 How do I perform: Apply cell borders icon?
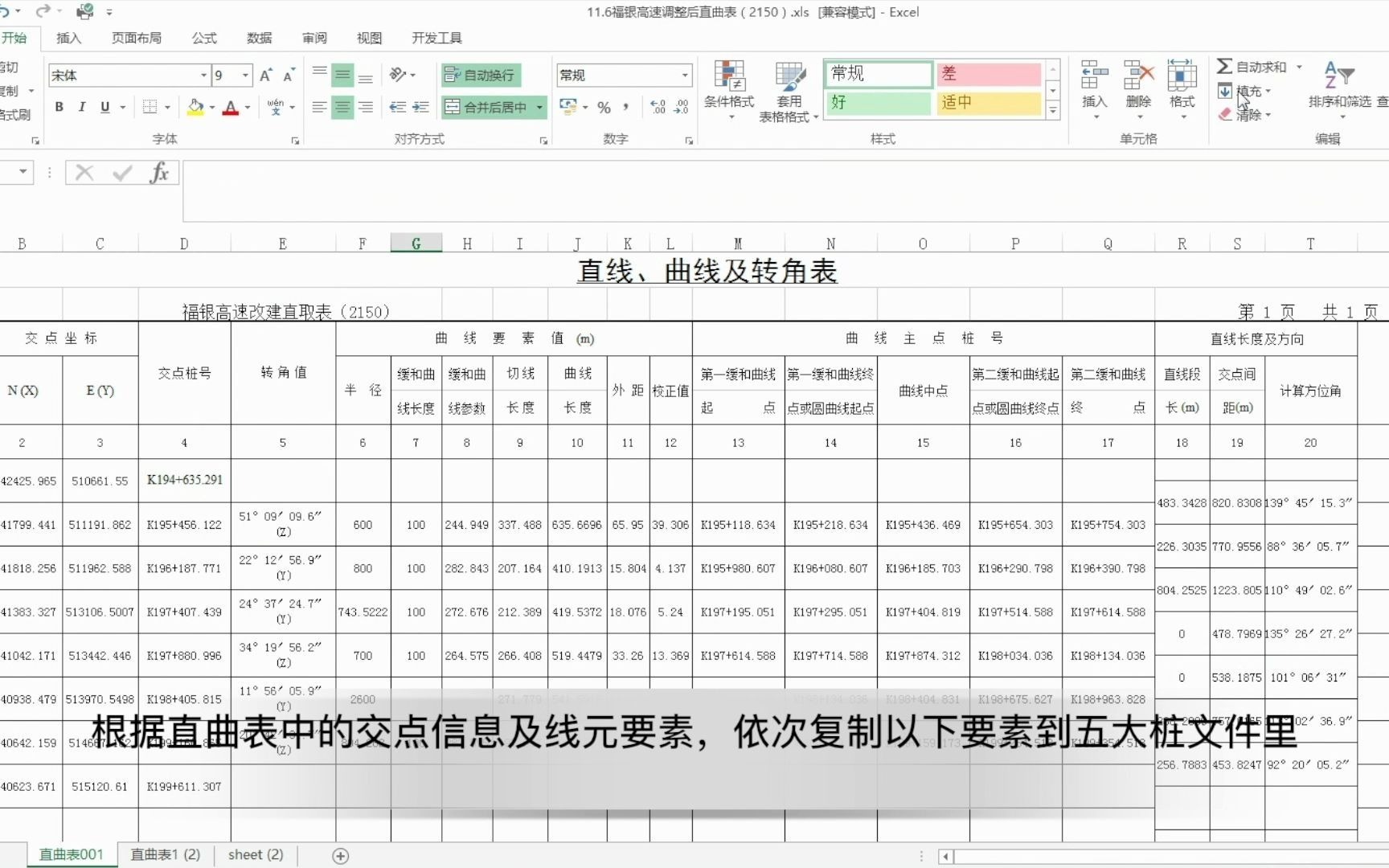[150, 107]
